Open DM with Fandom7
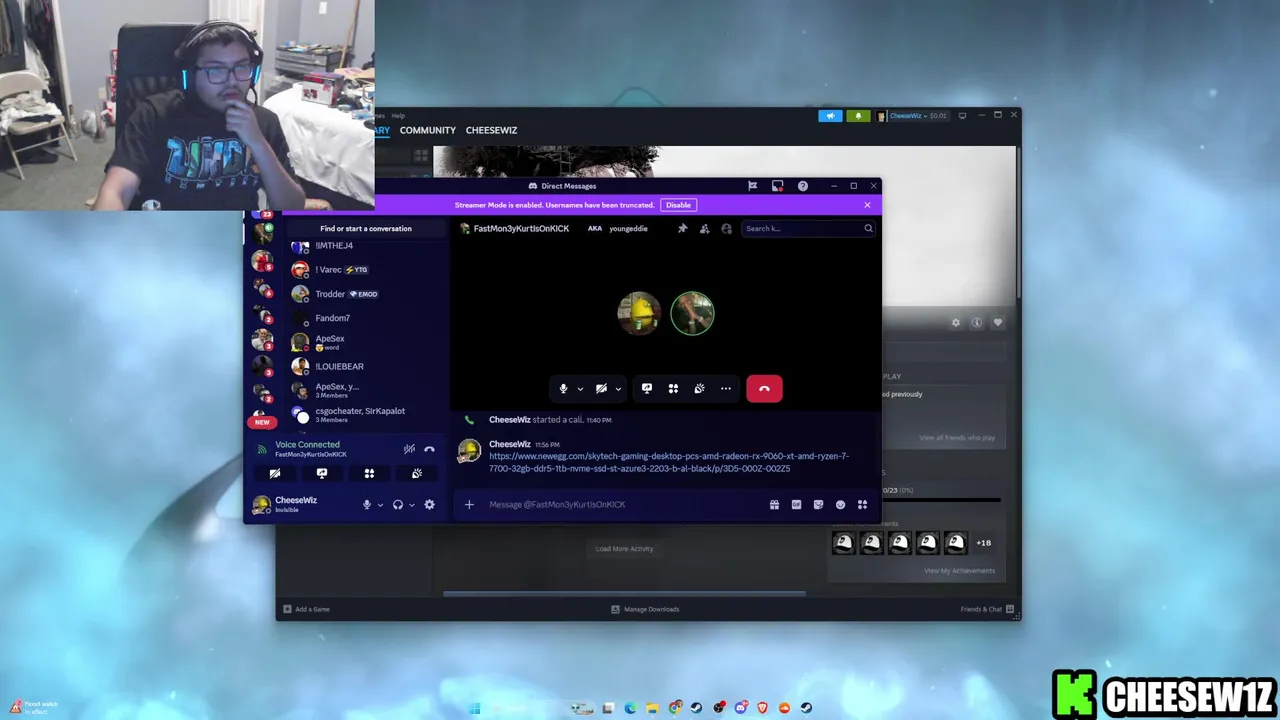 (365, 318)
